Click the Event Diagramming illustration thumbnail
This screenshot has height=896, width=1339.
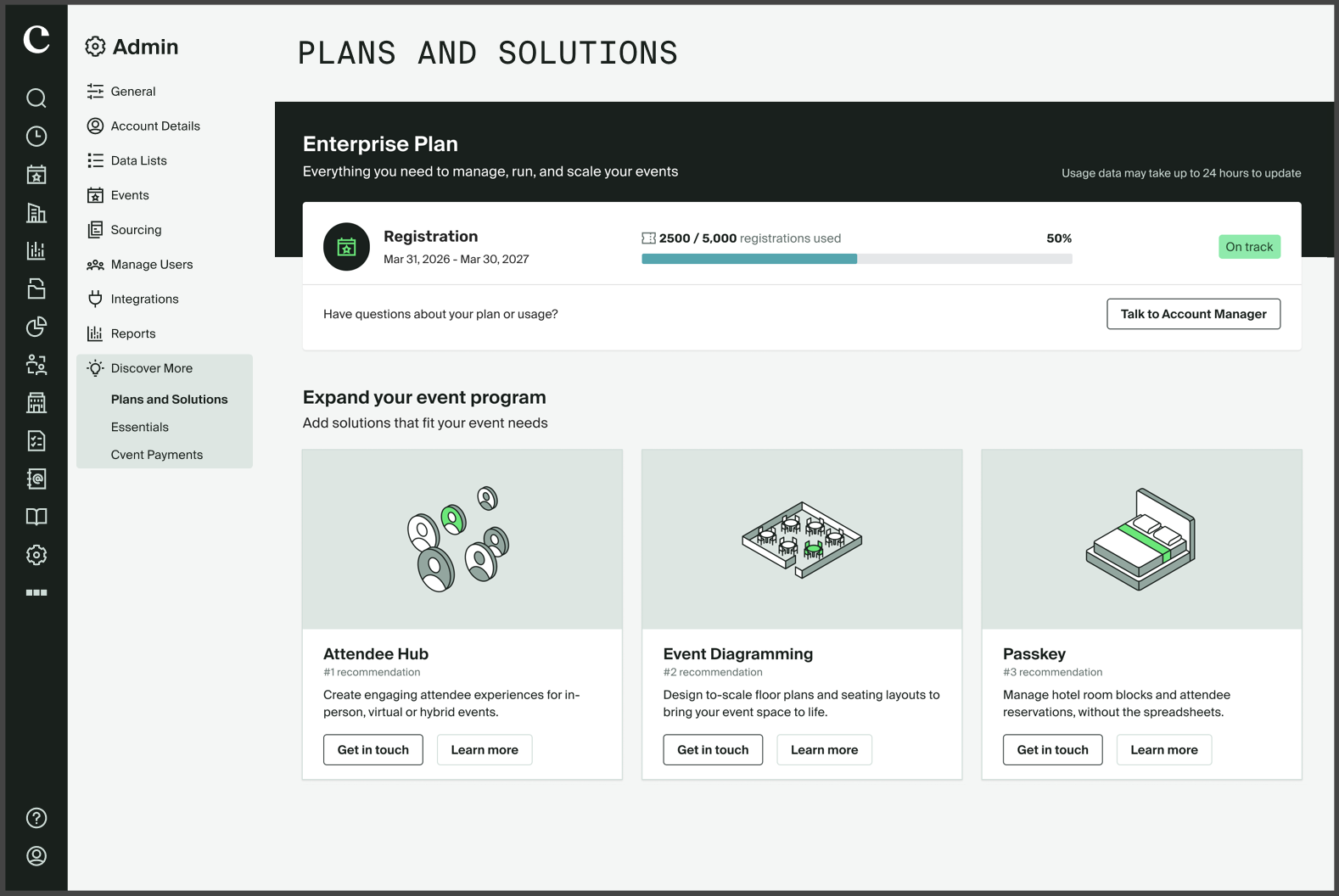click(802, 540)
